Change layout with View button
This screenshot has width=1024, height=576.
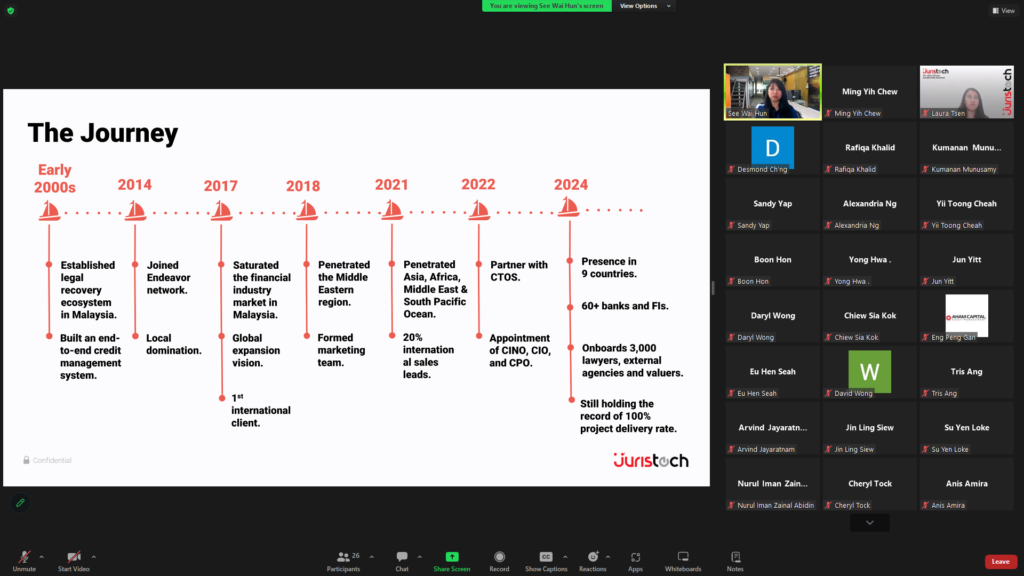[x=1004, y=10]
